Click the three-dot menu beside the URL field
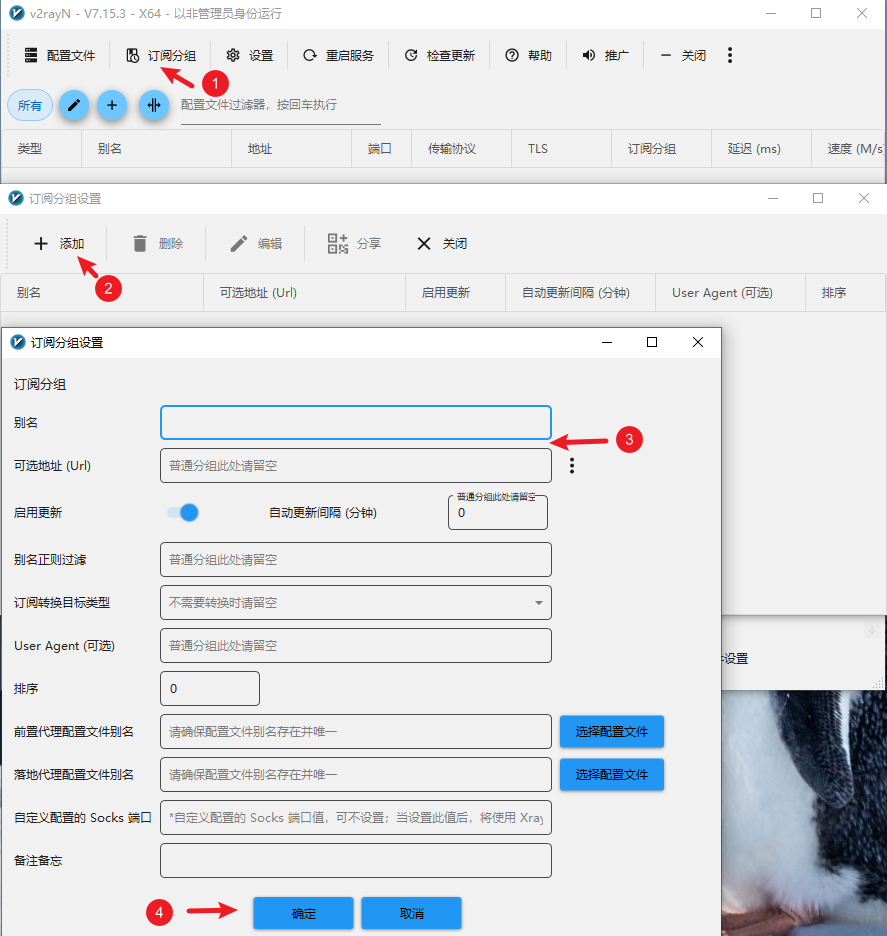The height and width of the screenshot is (936, 887). 571,464
